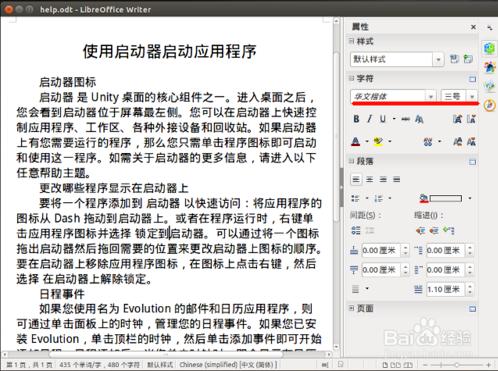Apply the red font color
This screenshot has height=371, width=498.
356,142
